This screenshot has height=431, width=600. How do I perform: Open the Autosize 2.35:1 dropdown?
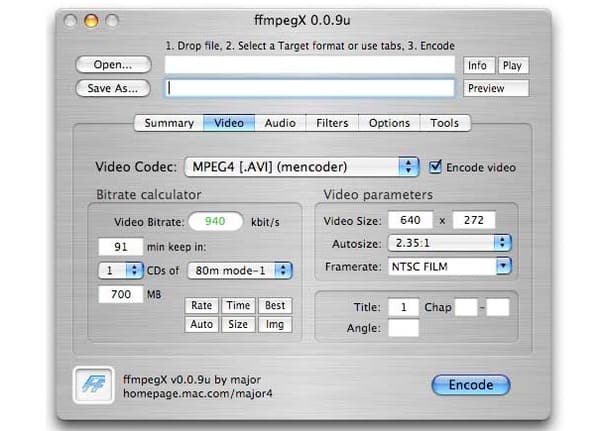pyautogui.click(x=449, y=243)
